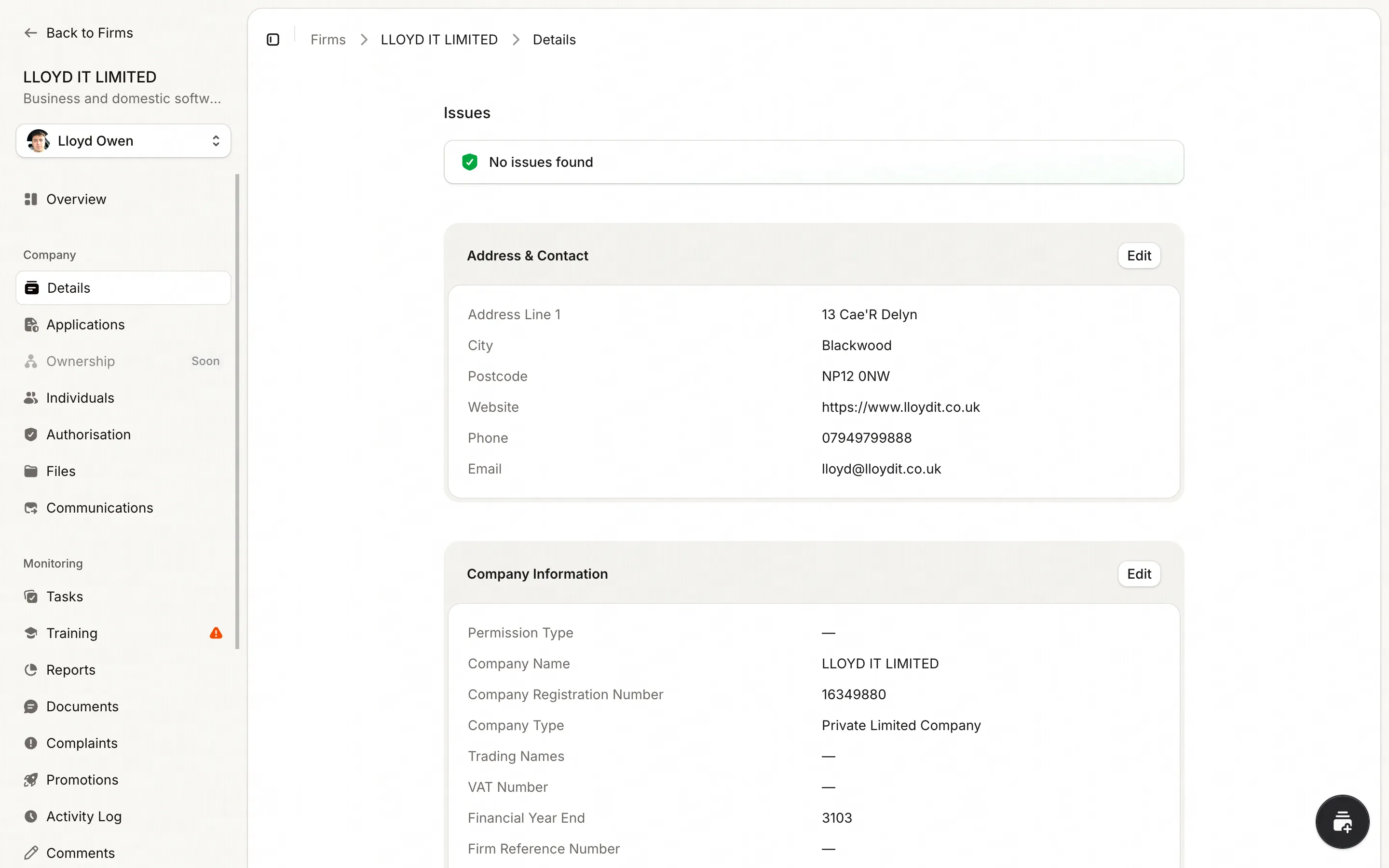This screenshot has height=868, width=1389.
Task: Switch to Communications in sidebar
Action: [x=99, y=508]
